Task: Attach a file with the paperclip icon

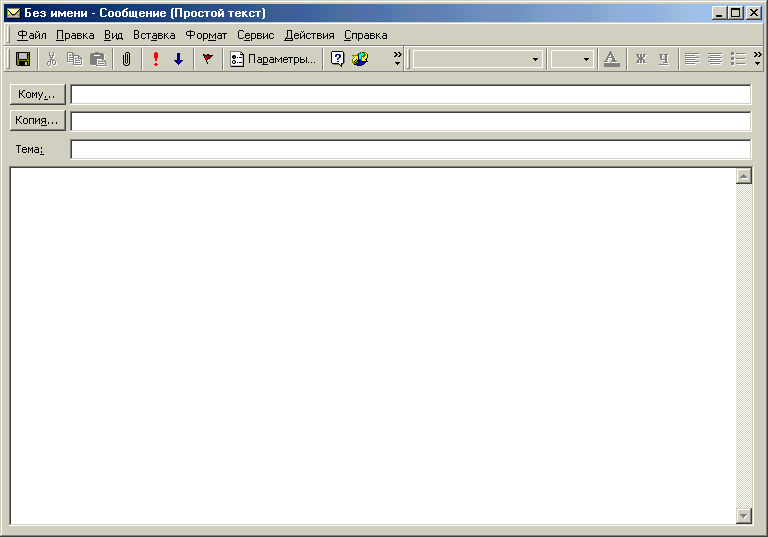Action: [x=126, y=59]
